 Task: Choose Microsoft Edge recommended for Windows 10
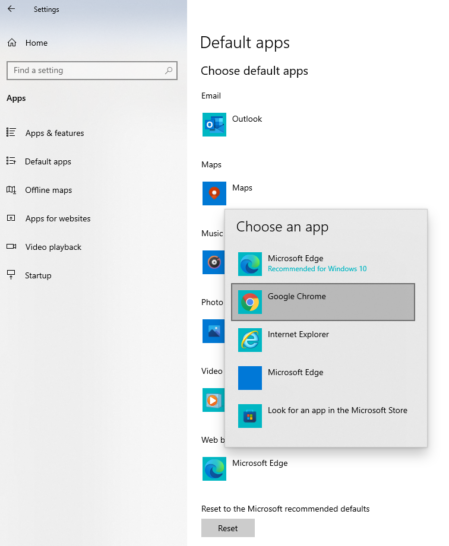(x=323, y=264)
